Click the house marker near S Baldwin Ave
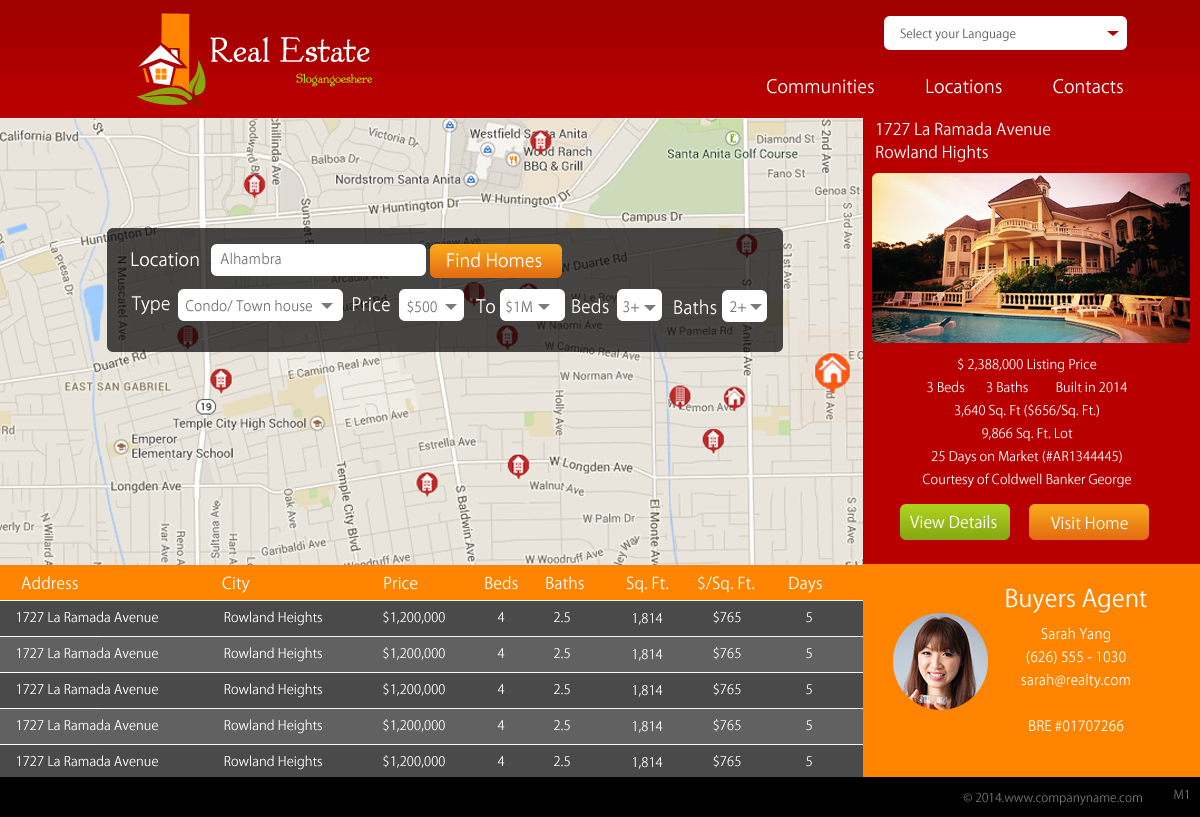The height and width of the screenshot is (817, 1200). point(427,483)
